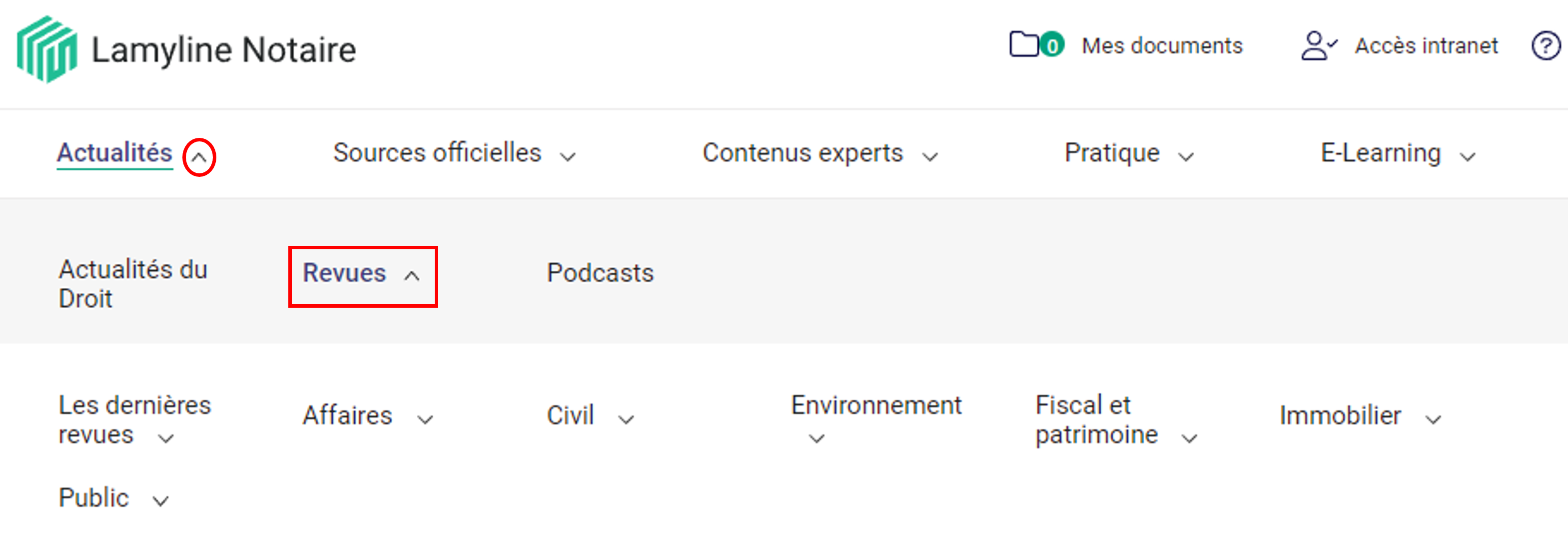Open the help question mark icon
This screenshot has width=1568, height=541.
(x=1545, y=46)
